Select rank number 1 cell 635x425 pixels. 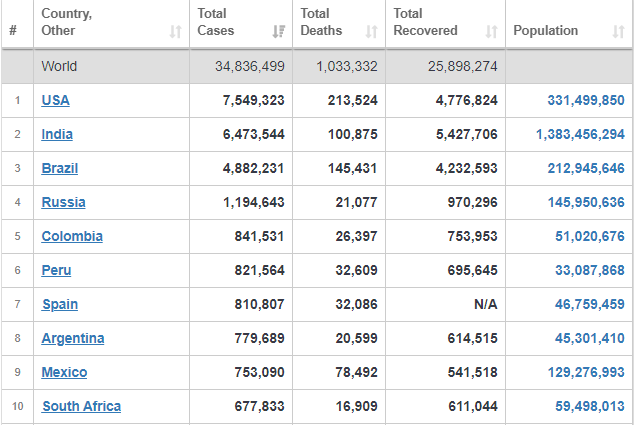17,100
